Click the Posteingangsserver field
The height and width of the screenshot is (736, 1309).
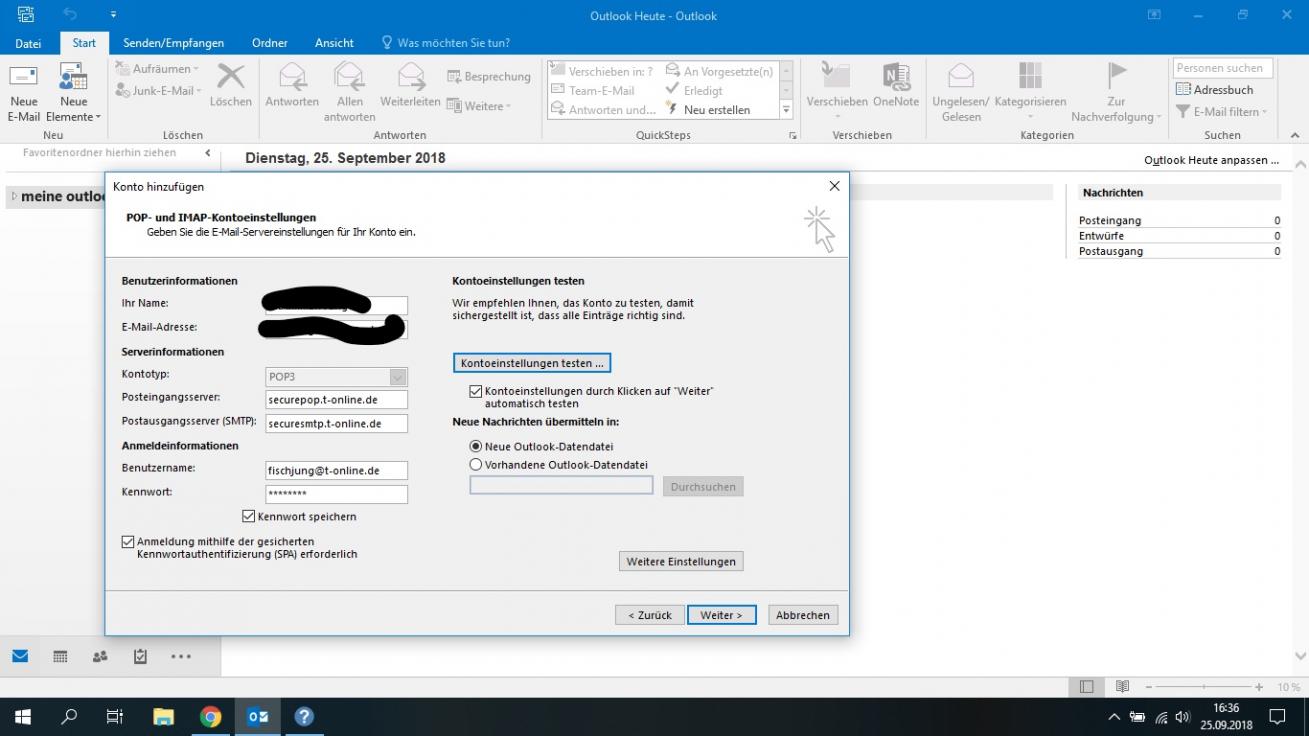pos(337,400)
